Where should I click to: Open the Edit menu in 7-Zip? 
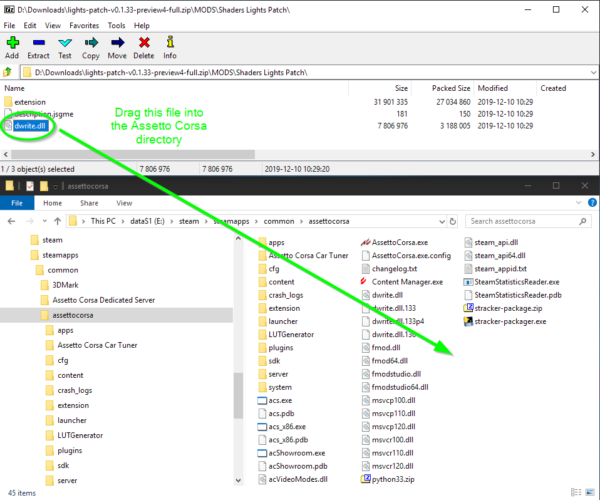point(30,26)
